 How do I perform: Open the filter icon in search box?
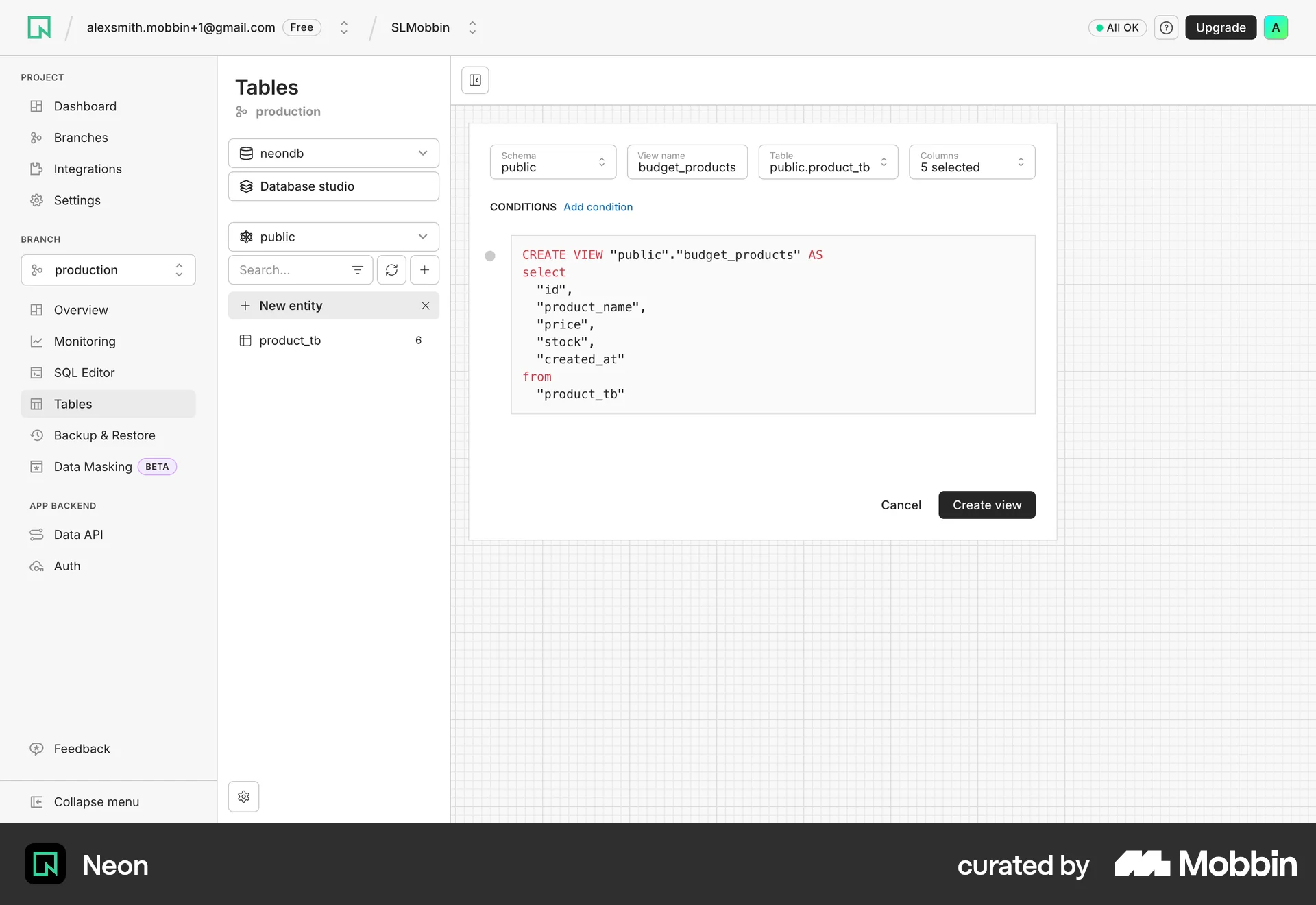[x=357, y=270]
